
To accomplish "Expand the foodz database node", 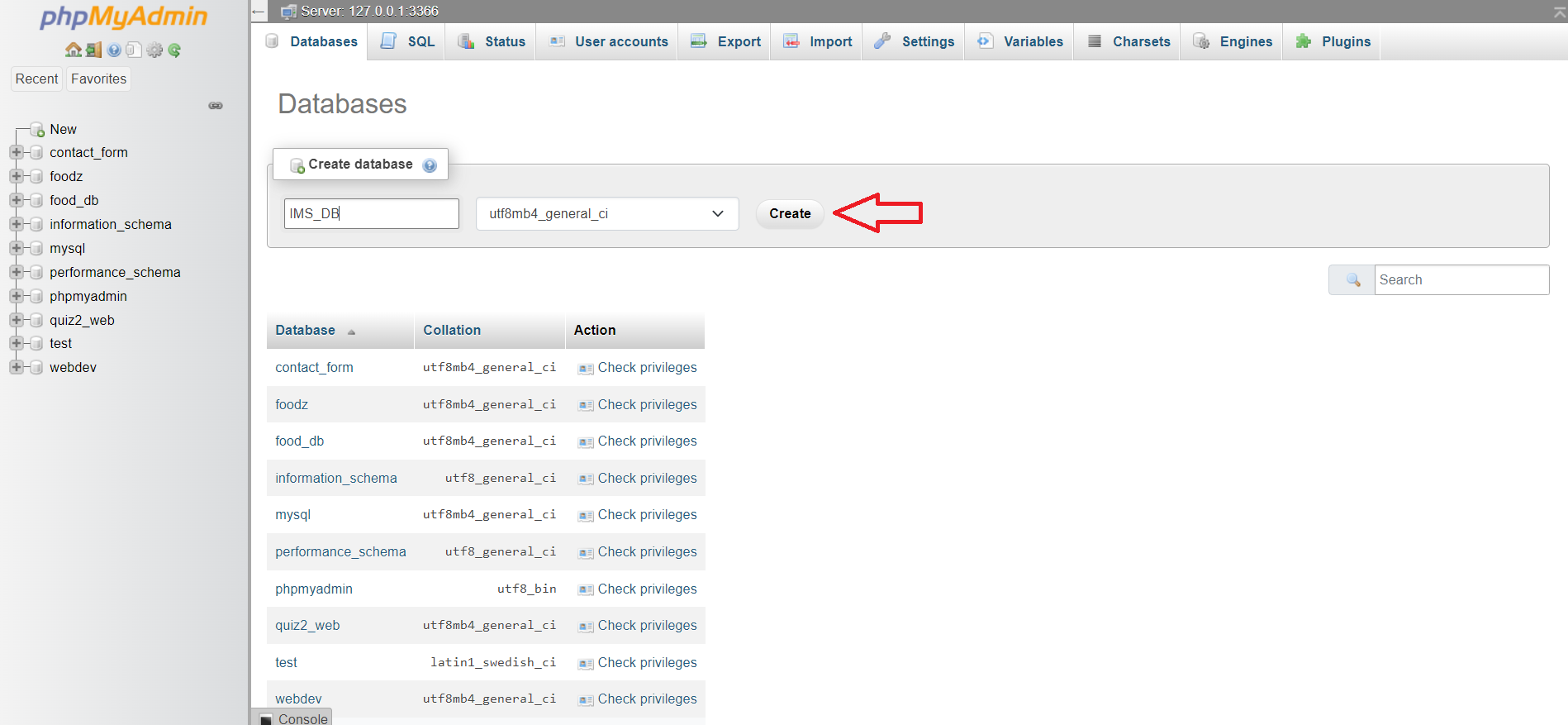I will point(16,176).
